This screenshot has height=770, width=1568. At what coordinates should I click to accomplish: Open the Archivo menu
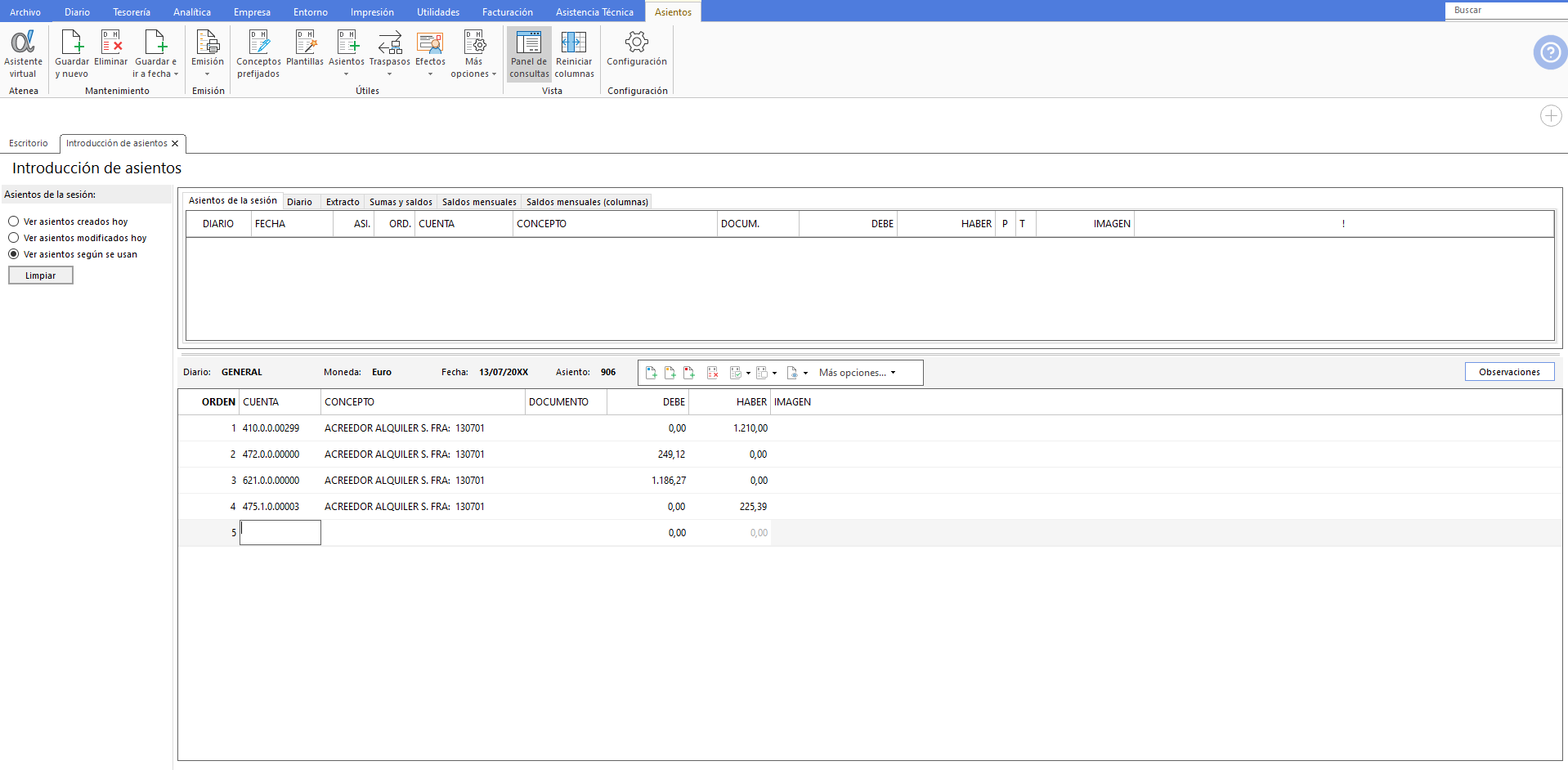click(x=25, y=12)
